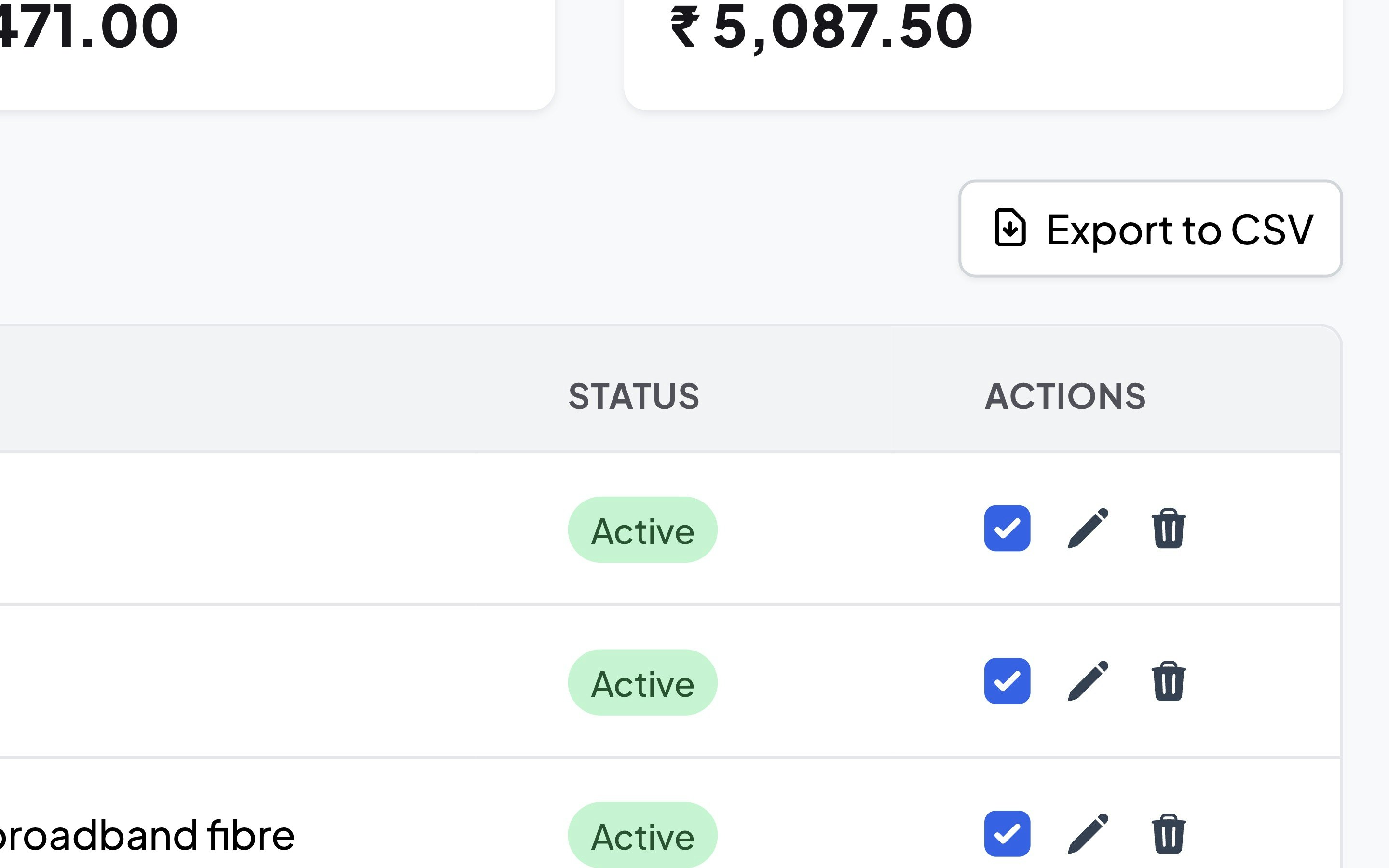Click the Active badge in first row
Viewport: 1389px width, 868px height.
click(x=643, y=530)
